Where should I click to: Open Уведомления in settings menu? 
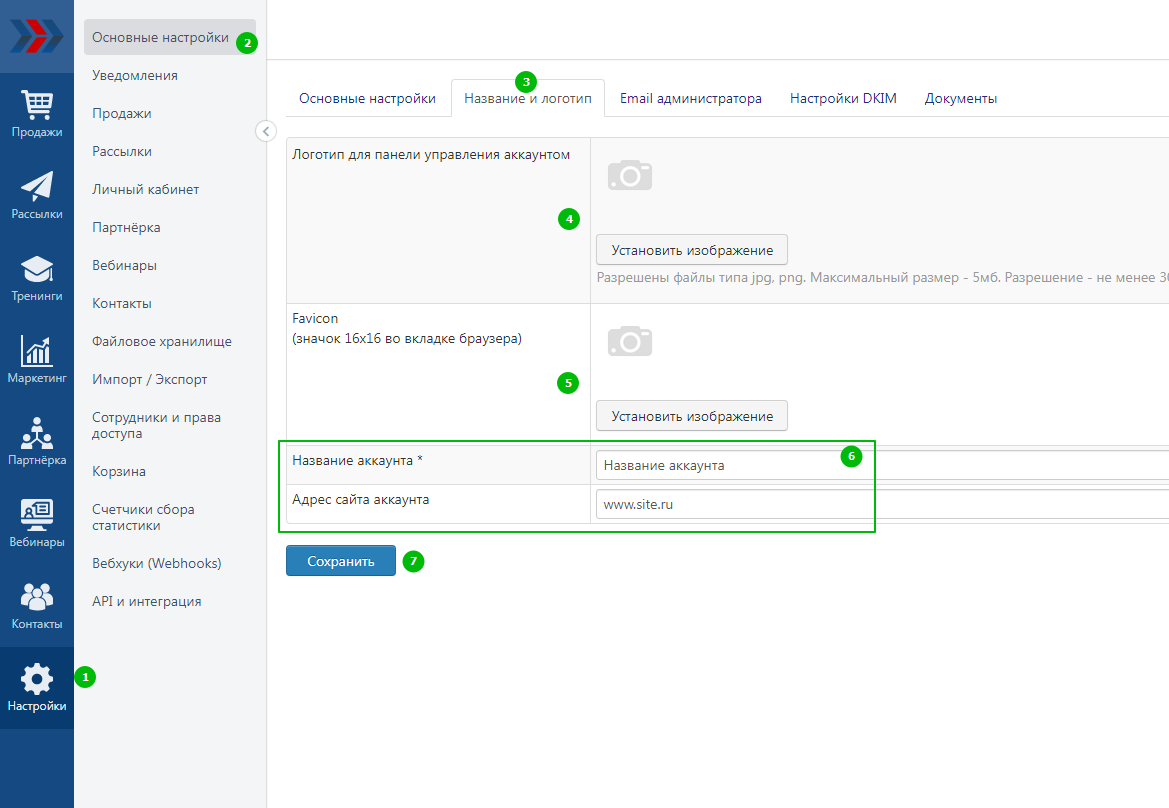coord(135,75)
